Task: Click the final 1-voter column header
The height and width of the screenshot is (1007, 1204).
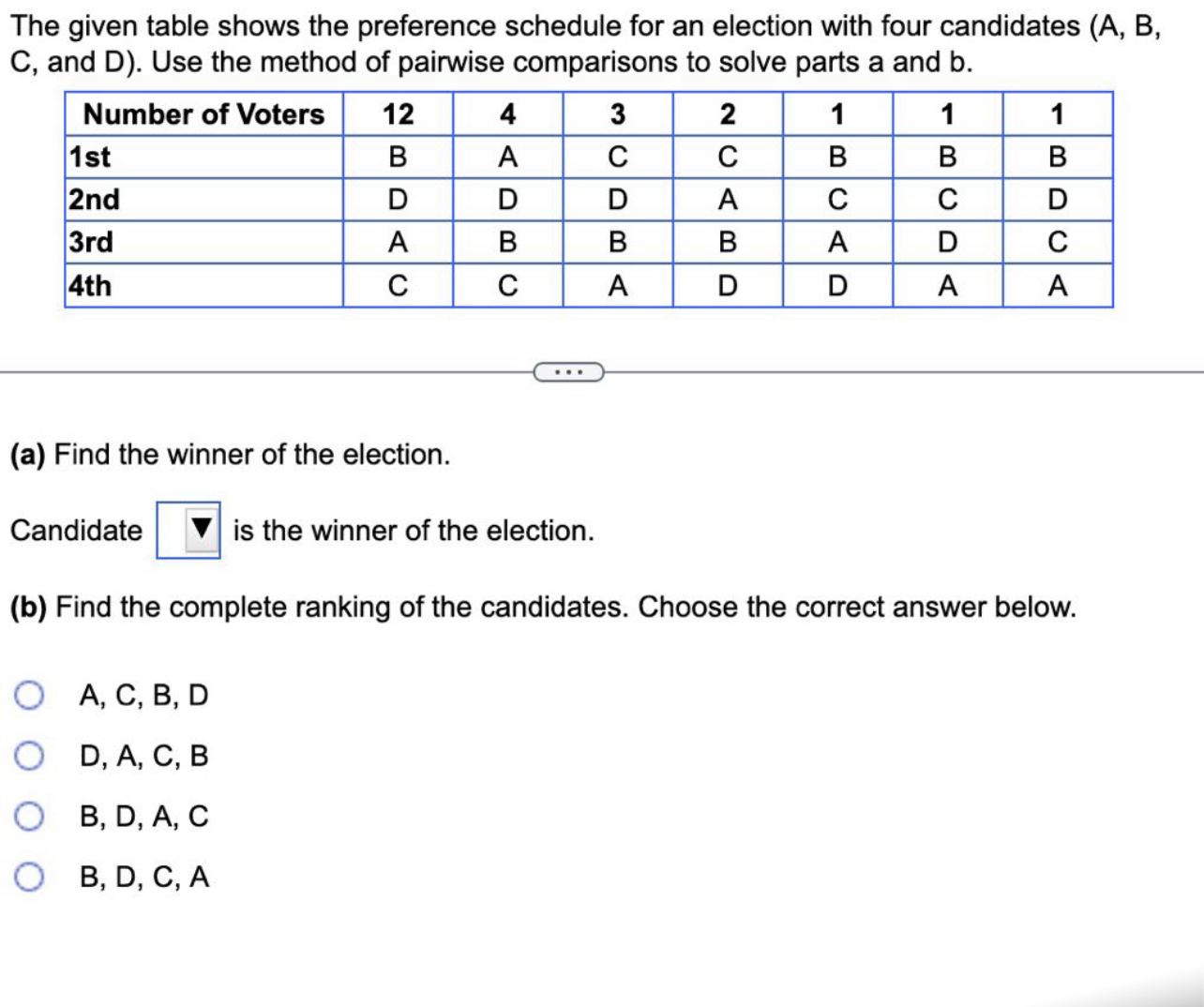Action: (x=1056, y=114)
